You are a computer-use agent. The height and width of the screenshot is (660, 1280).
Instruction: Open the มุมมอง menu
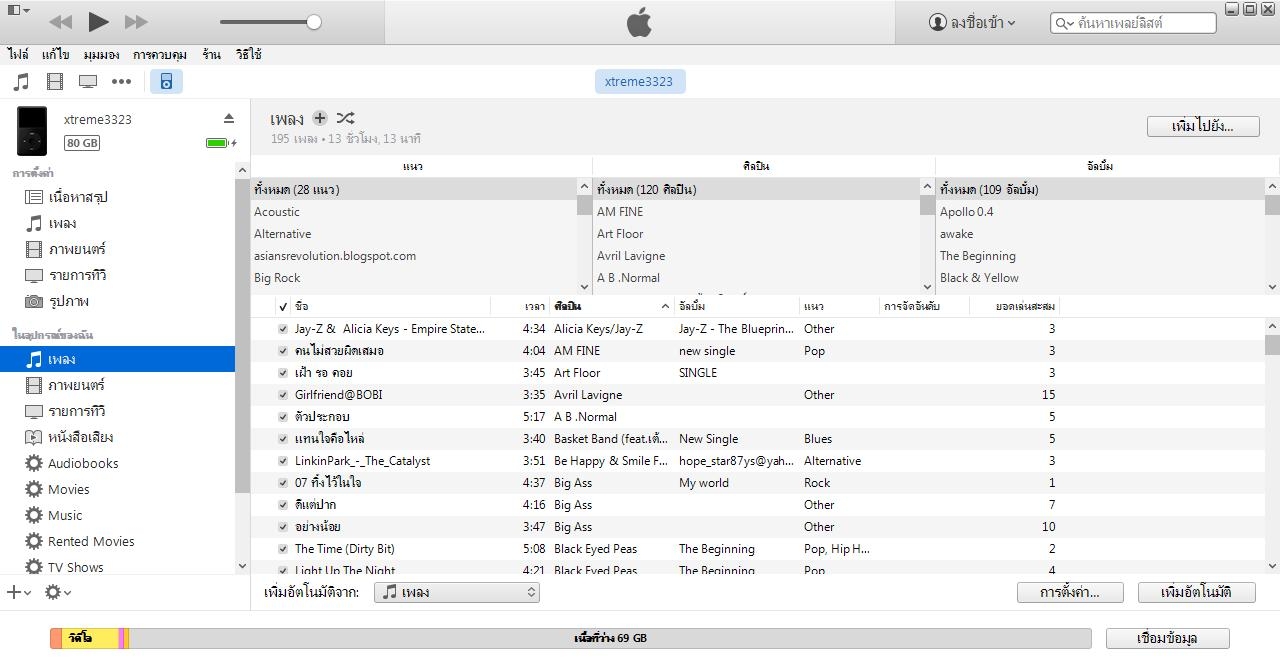(101, 54)
